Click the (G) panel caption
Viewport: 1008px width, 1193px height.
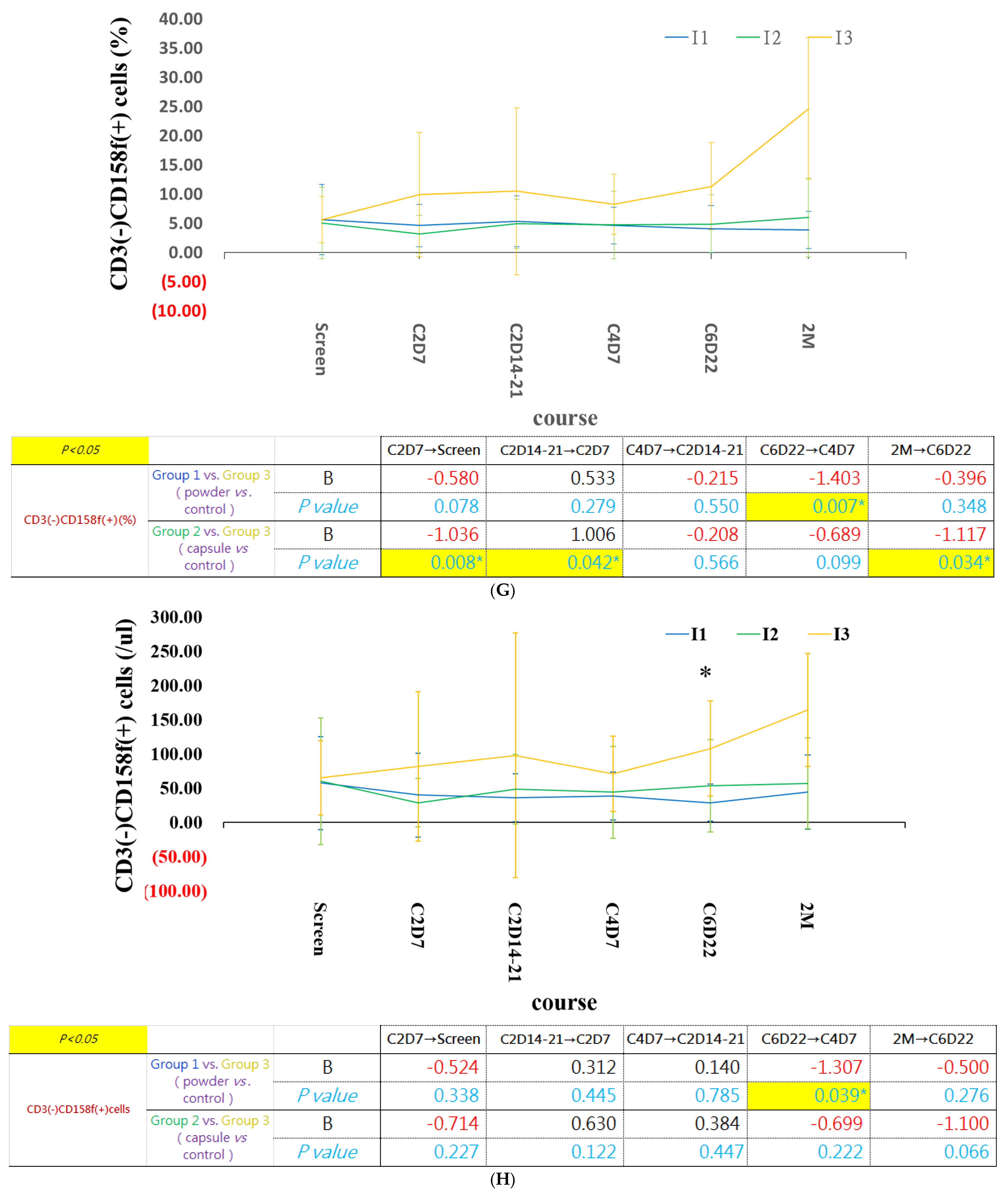(503, 590)
